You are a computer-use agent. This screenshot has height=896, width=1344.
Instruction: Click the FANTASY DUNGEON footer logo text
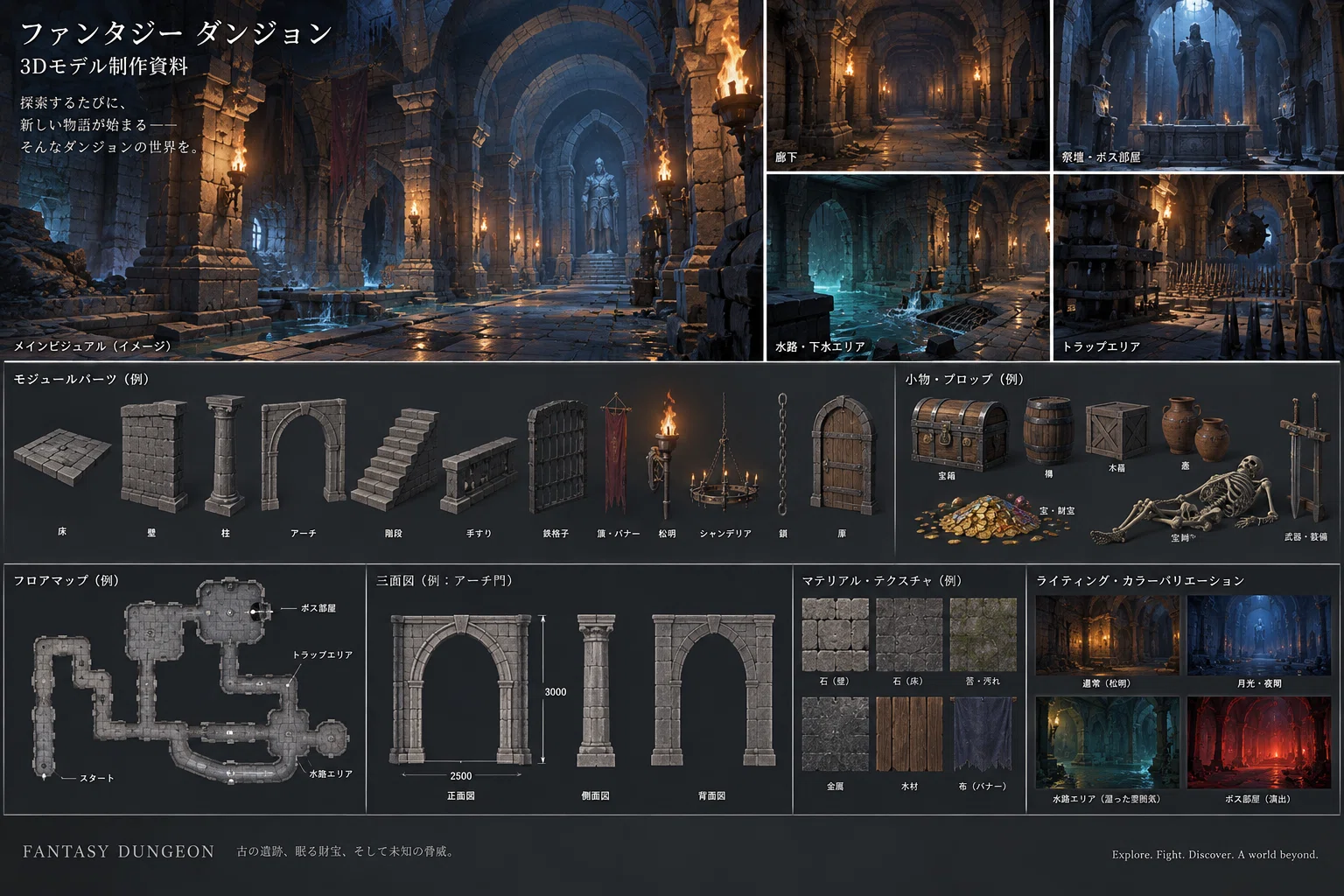pos(118,851)
